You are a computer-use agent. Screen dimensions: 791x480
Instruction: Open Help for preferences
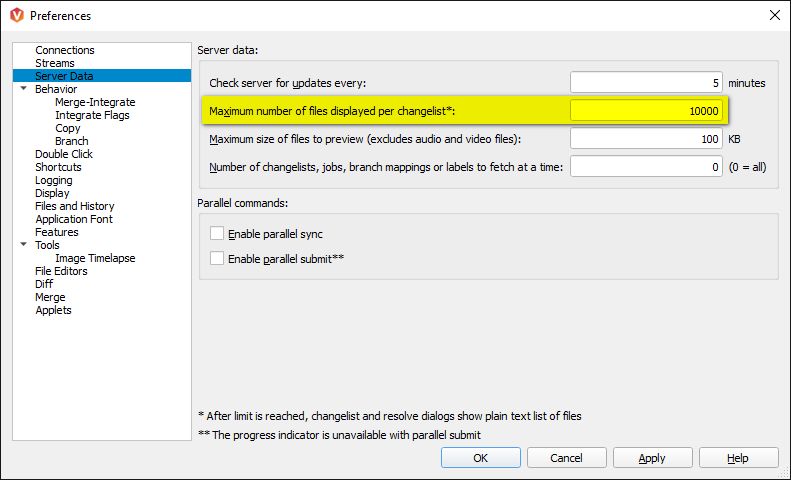tap(738, 458)
